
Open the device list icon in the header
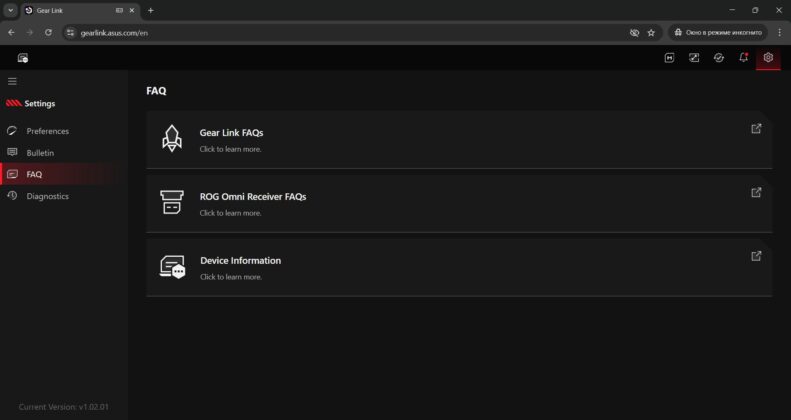[x=23, y=58]
